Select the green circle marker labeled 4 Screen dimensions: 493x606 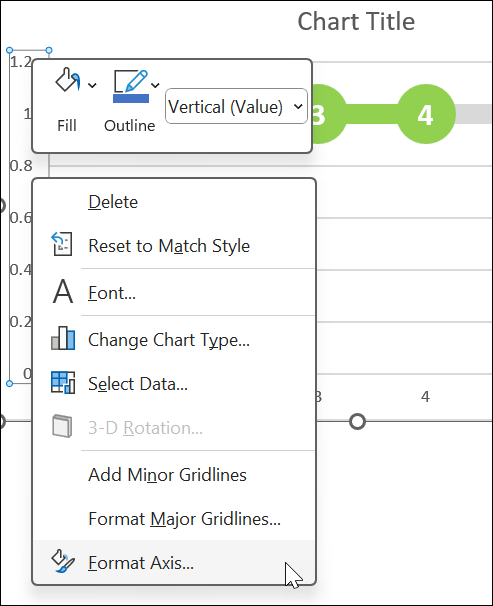[426, 114]
